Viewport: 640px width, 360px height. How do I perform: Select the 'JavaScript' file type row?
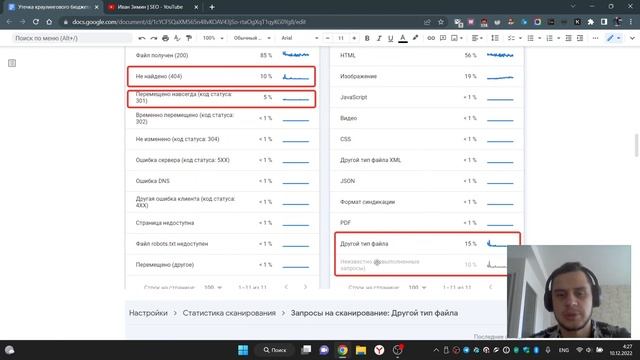427,97
